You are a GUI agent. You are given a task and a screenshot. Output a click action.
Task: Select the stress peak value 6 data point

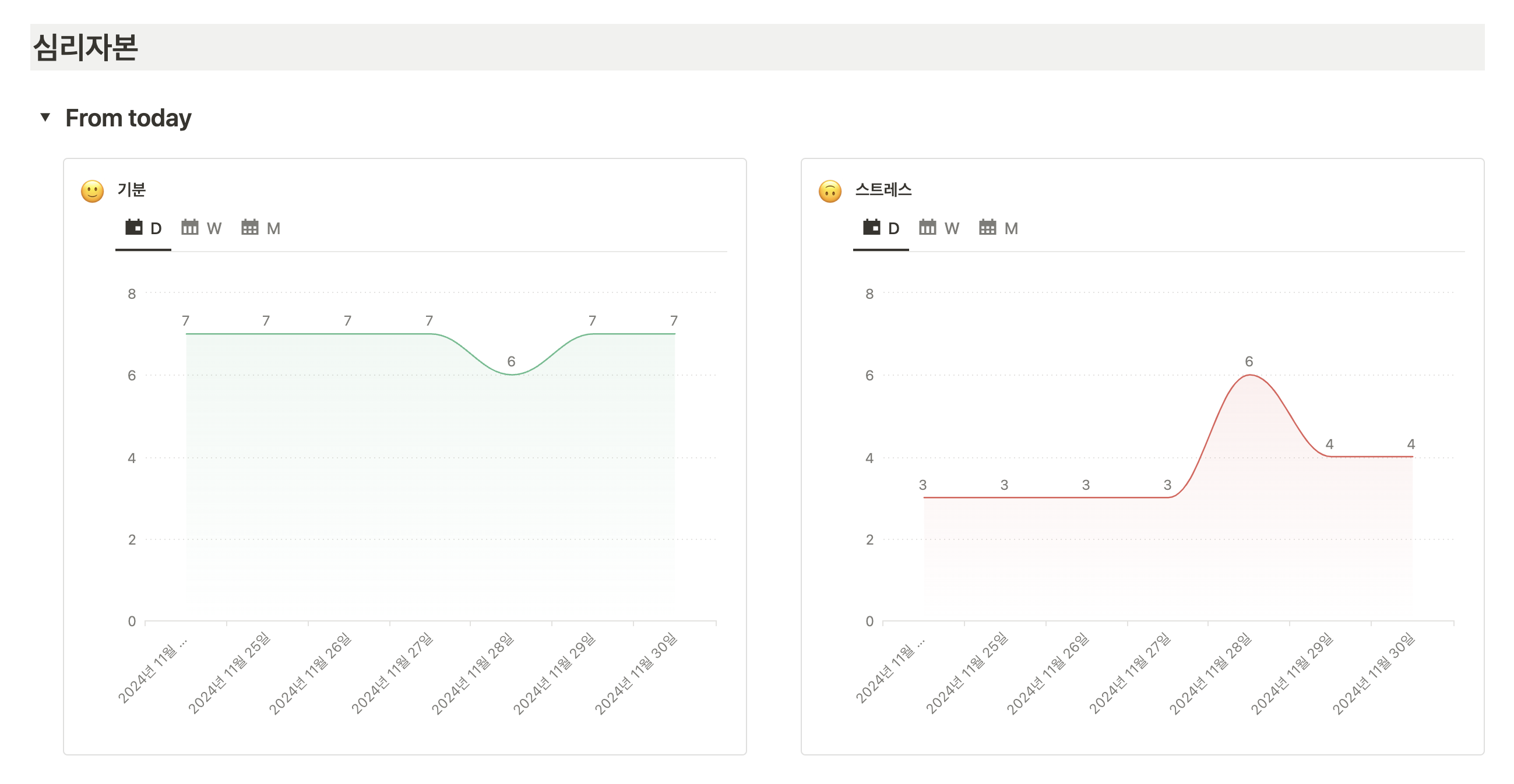tap(1249, 375)
